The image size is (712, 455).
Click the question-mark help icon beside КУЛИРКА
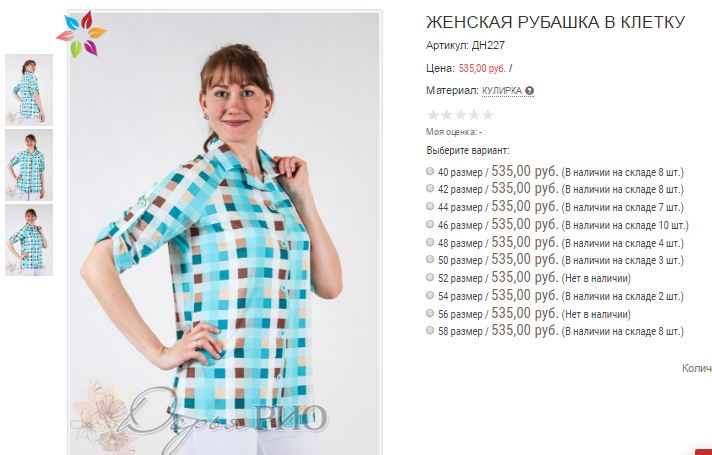[529, 91]
